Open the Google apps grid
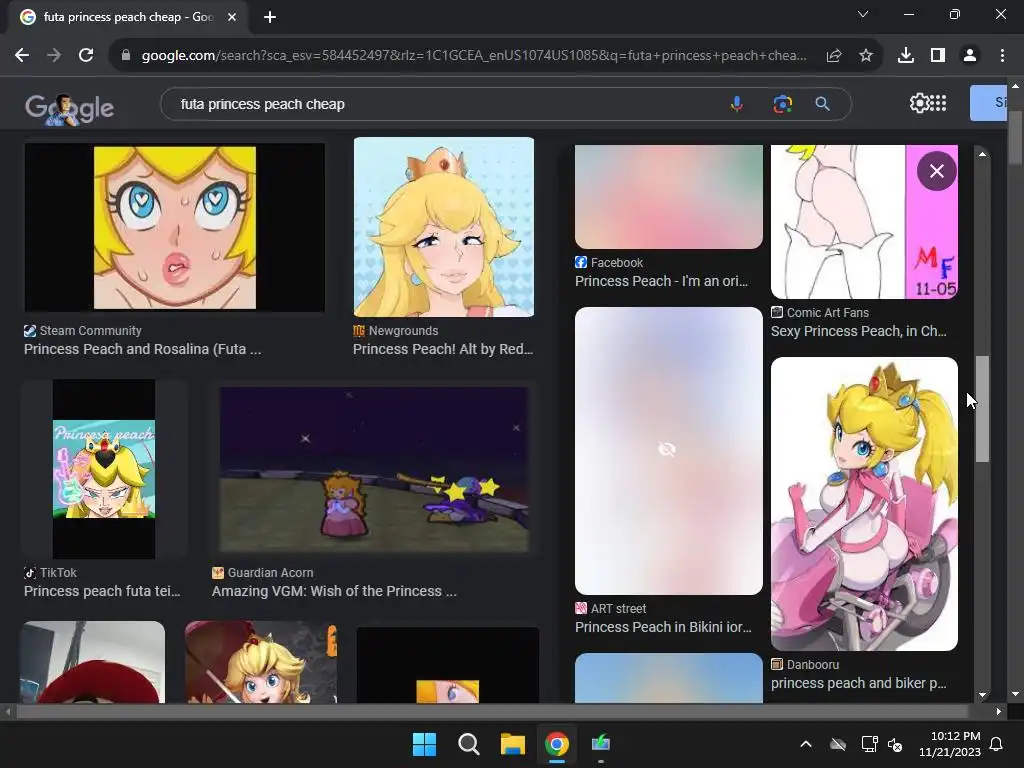 click(x=938, y=103)
